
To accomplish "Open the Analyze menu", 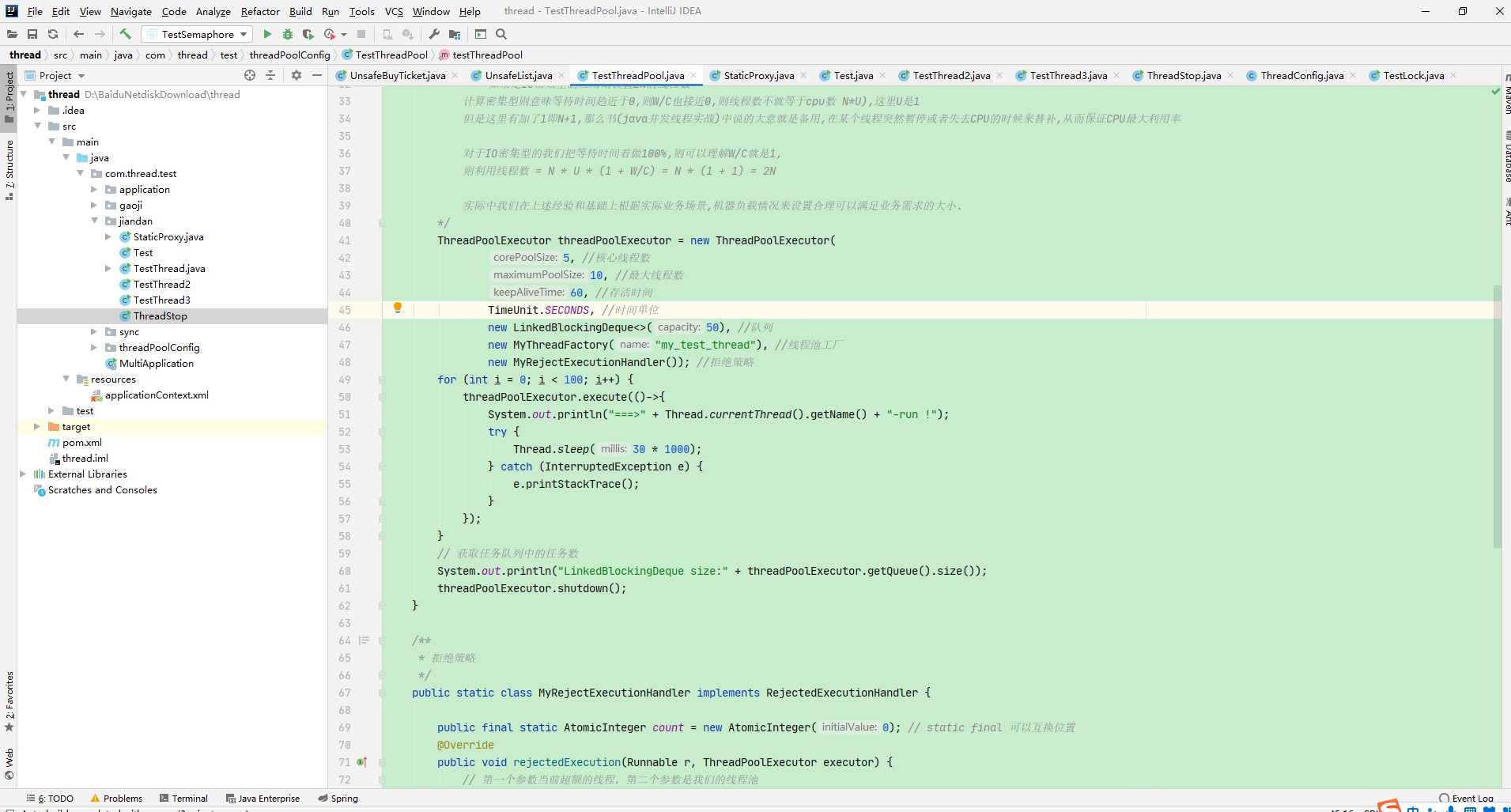I will (x=213, y=11).
